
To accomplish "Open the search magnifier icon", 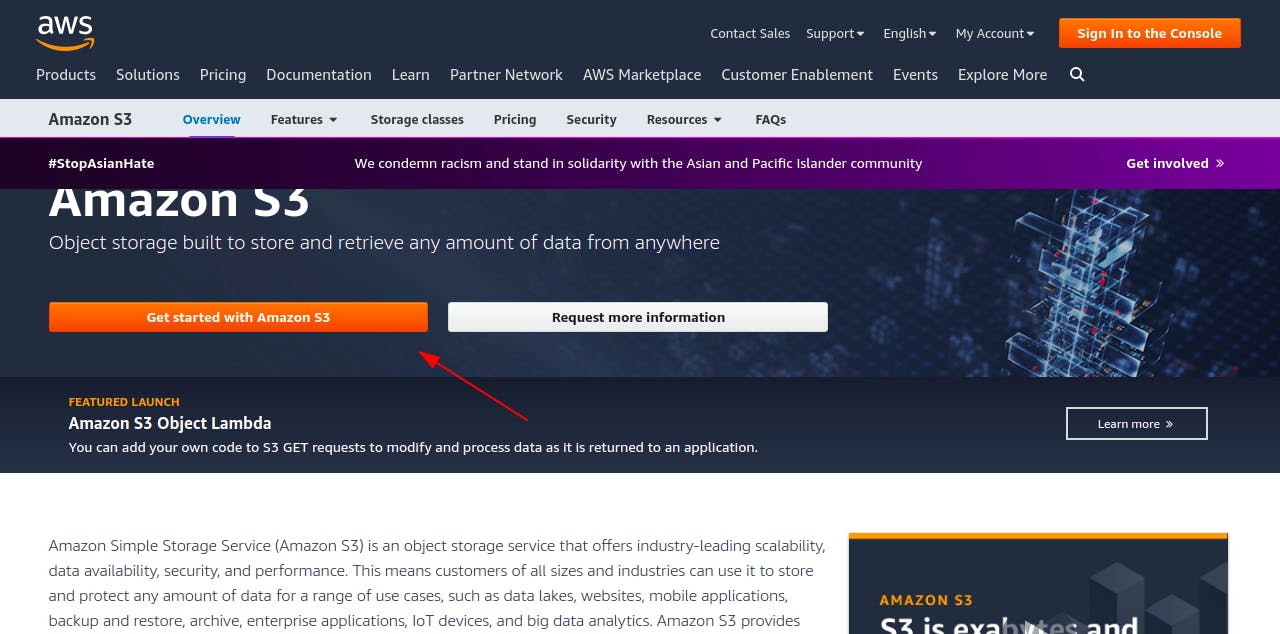I will pos(1077,74).
